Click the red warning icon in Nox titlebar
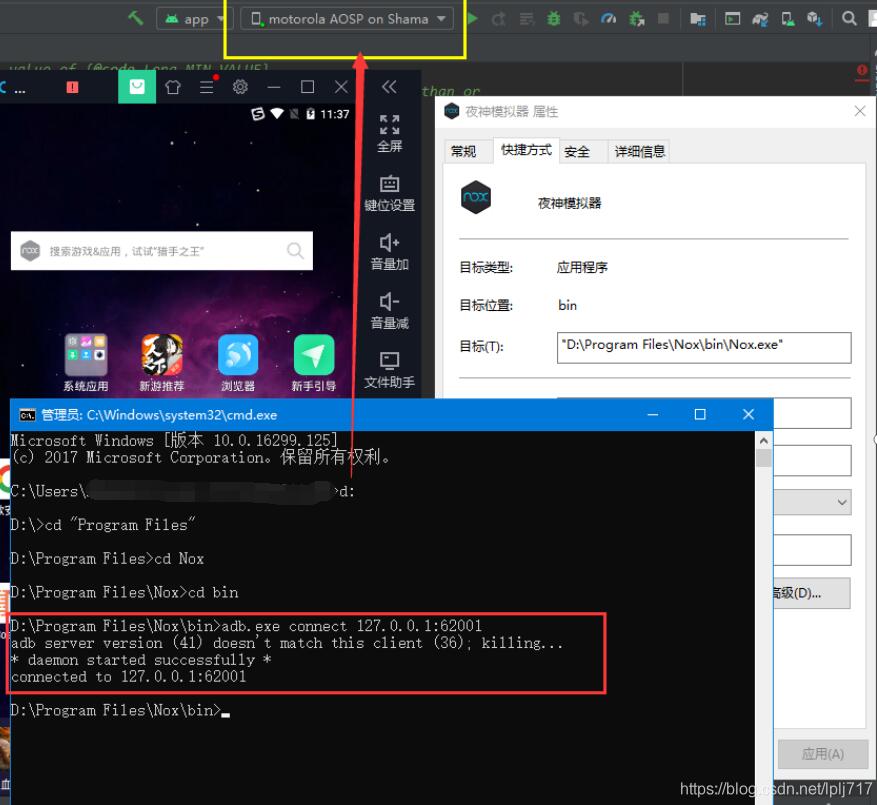Viewport: 877px width, 805px height. [x=72, y=87]
